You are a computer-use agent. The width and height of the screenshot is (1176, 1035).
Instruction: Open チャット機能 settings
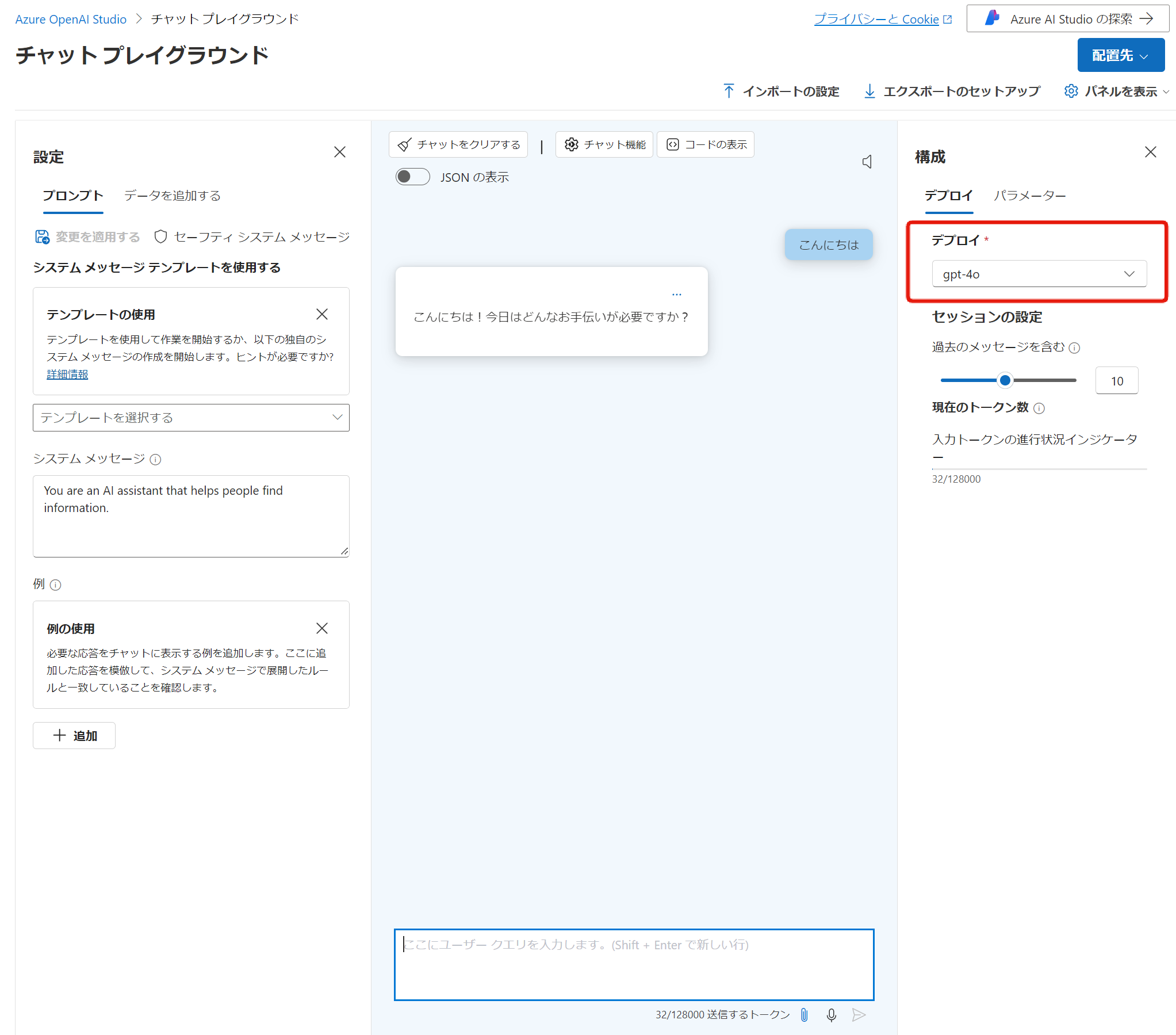pos(604,144)
